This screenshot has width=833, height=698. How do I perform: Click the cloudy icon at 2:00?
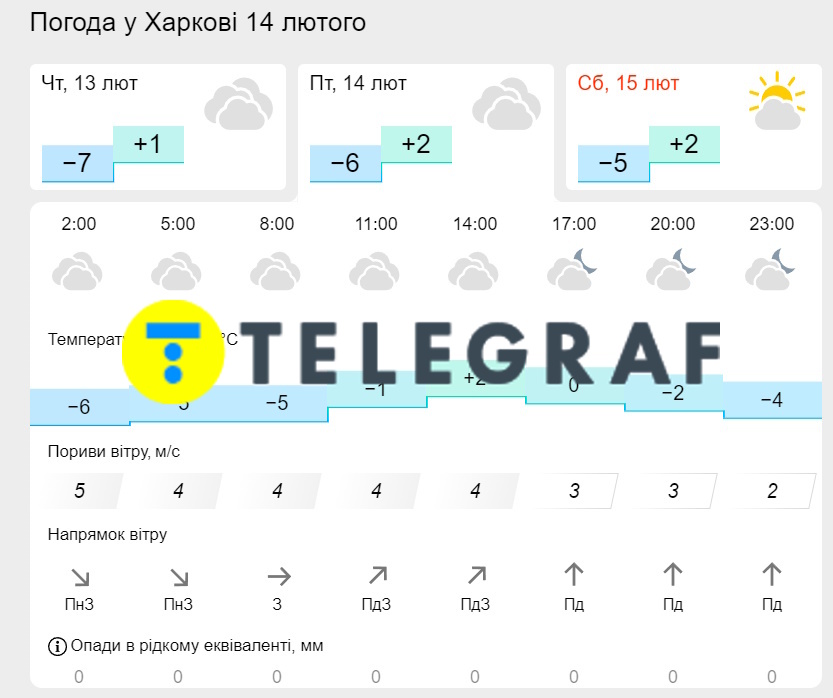[78, 270]
